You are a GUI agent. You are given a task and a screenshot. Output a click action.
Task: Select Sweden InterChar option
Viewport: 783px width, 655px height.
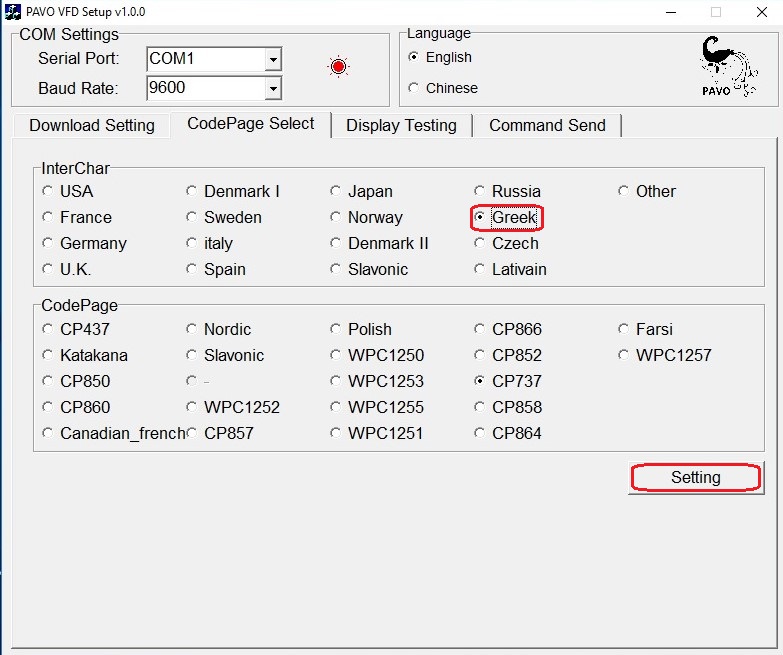(x=224, y=217)
